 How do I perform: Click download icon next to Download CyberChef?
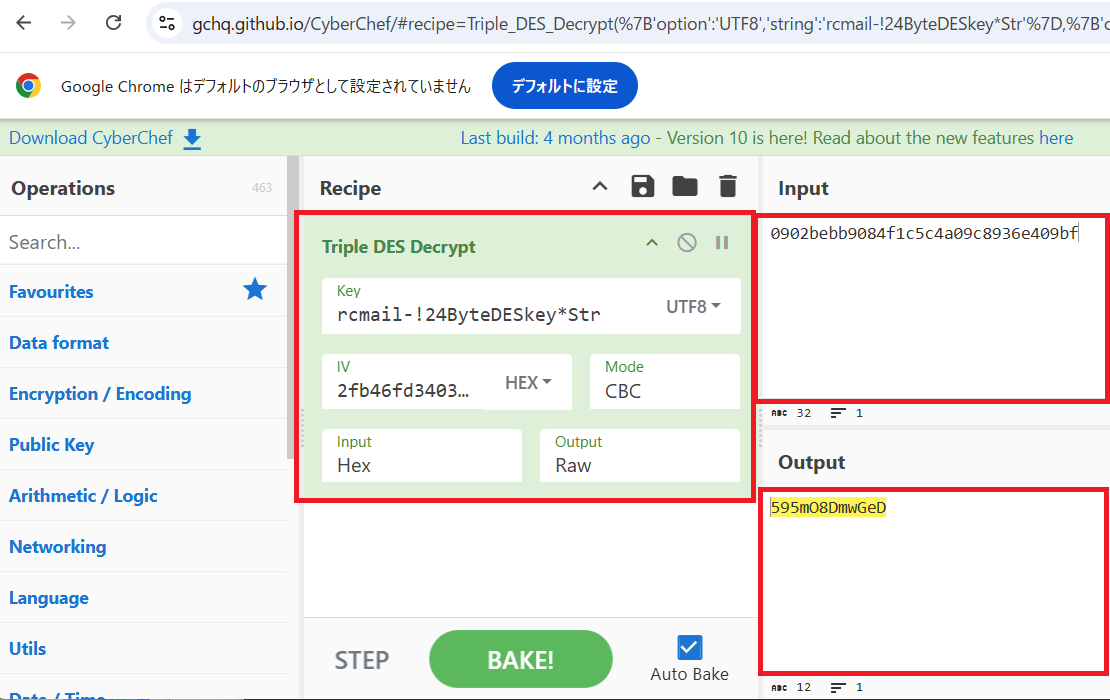pyautogui.click(x=192, y=139)
